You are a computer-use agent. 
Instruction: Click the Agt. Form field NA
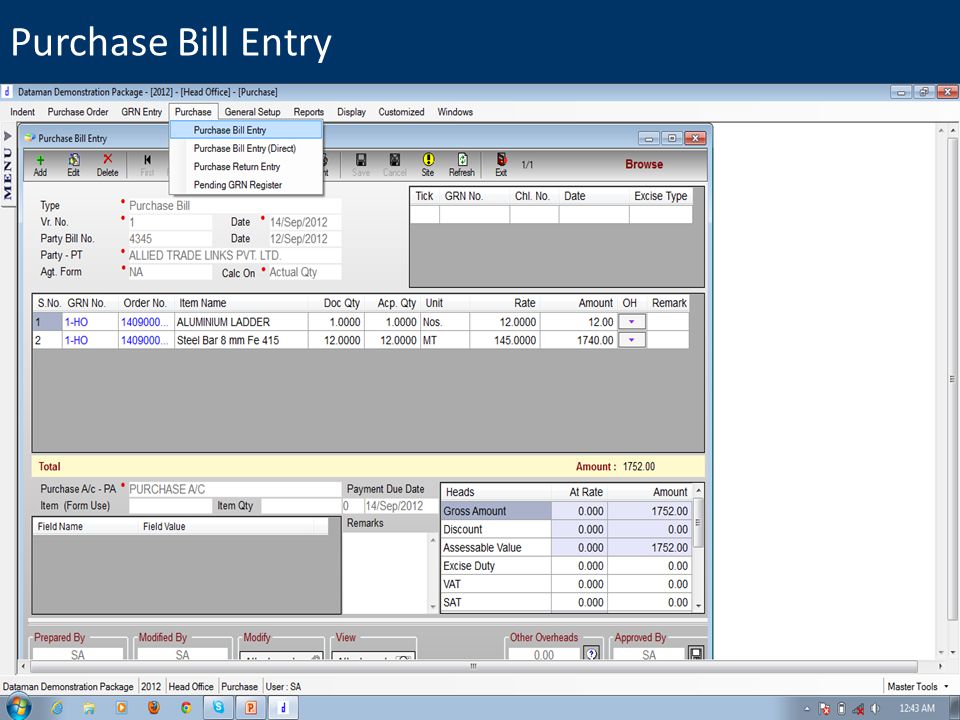click(170, 272)
